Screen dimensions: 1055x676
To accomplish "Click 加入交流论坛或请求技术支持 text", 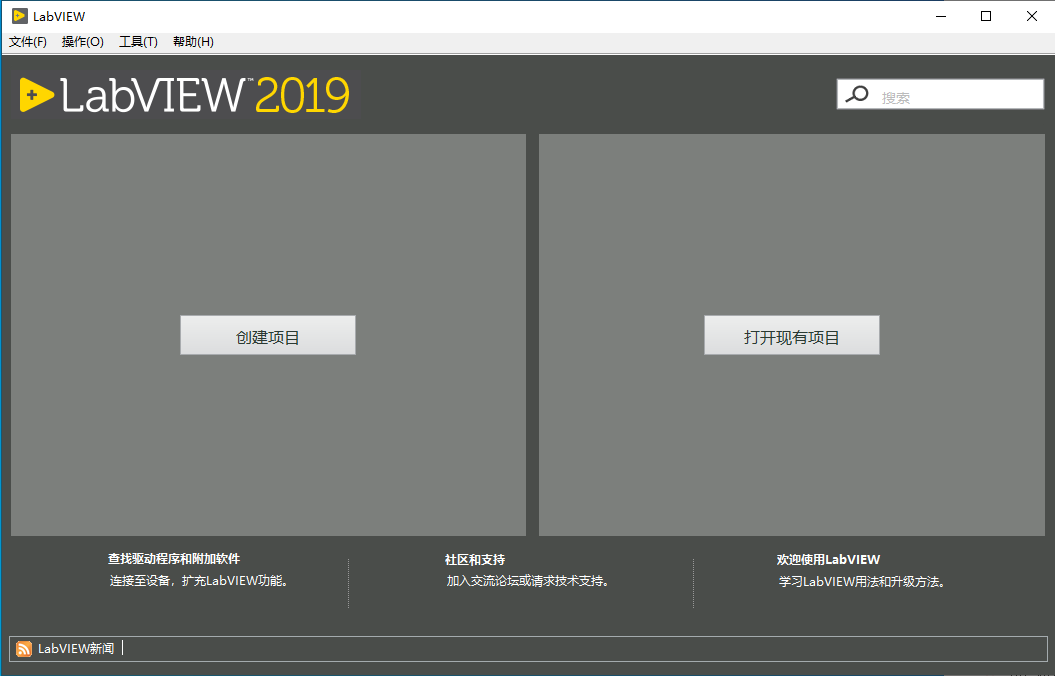I will 528,580.
